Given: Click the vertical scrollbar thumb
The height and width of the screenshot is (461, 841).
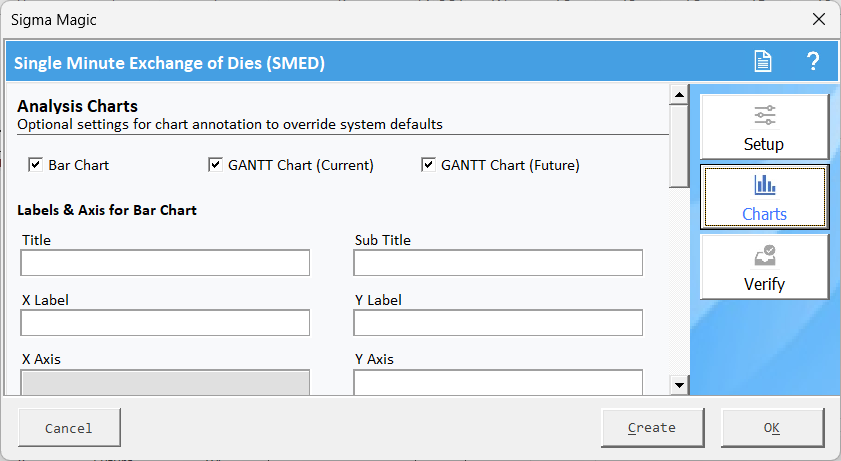Looking at the screenshot, I should [x=680, y=146].
